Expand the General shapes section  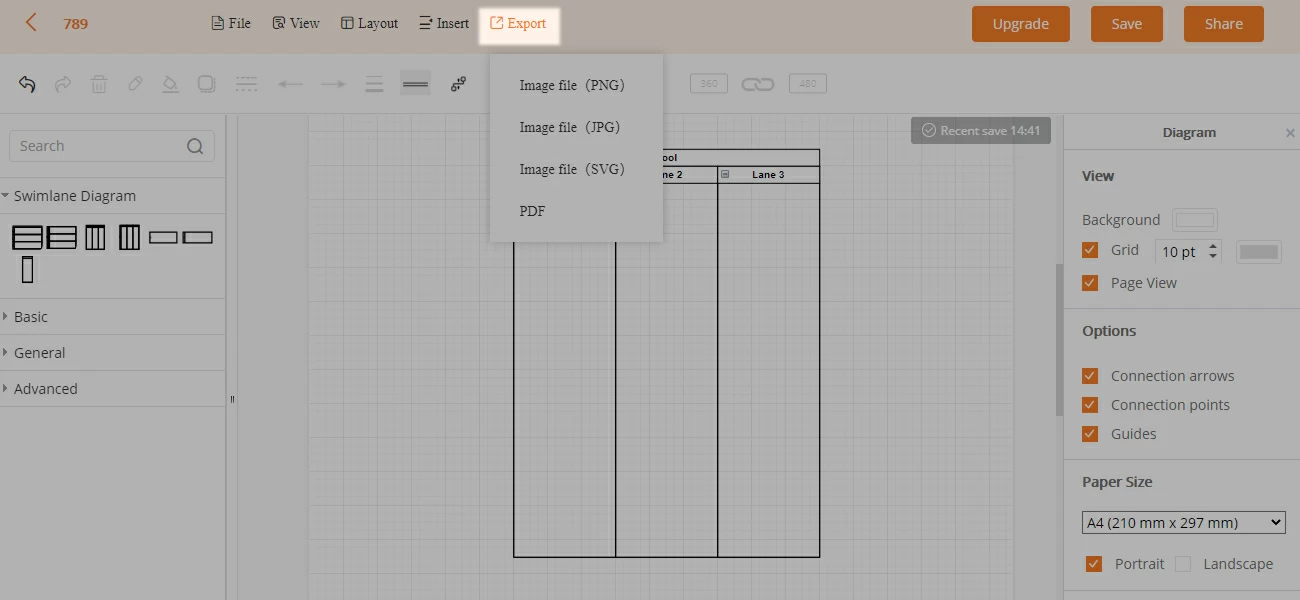coord(112,353)
